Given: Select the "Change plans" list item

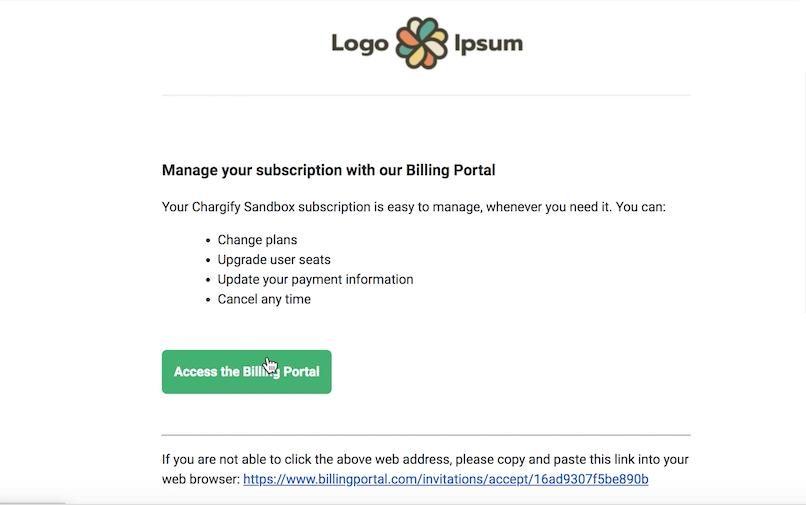Looking at the screenshot, I should (x=257, y=240).
